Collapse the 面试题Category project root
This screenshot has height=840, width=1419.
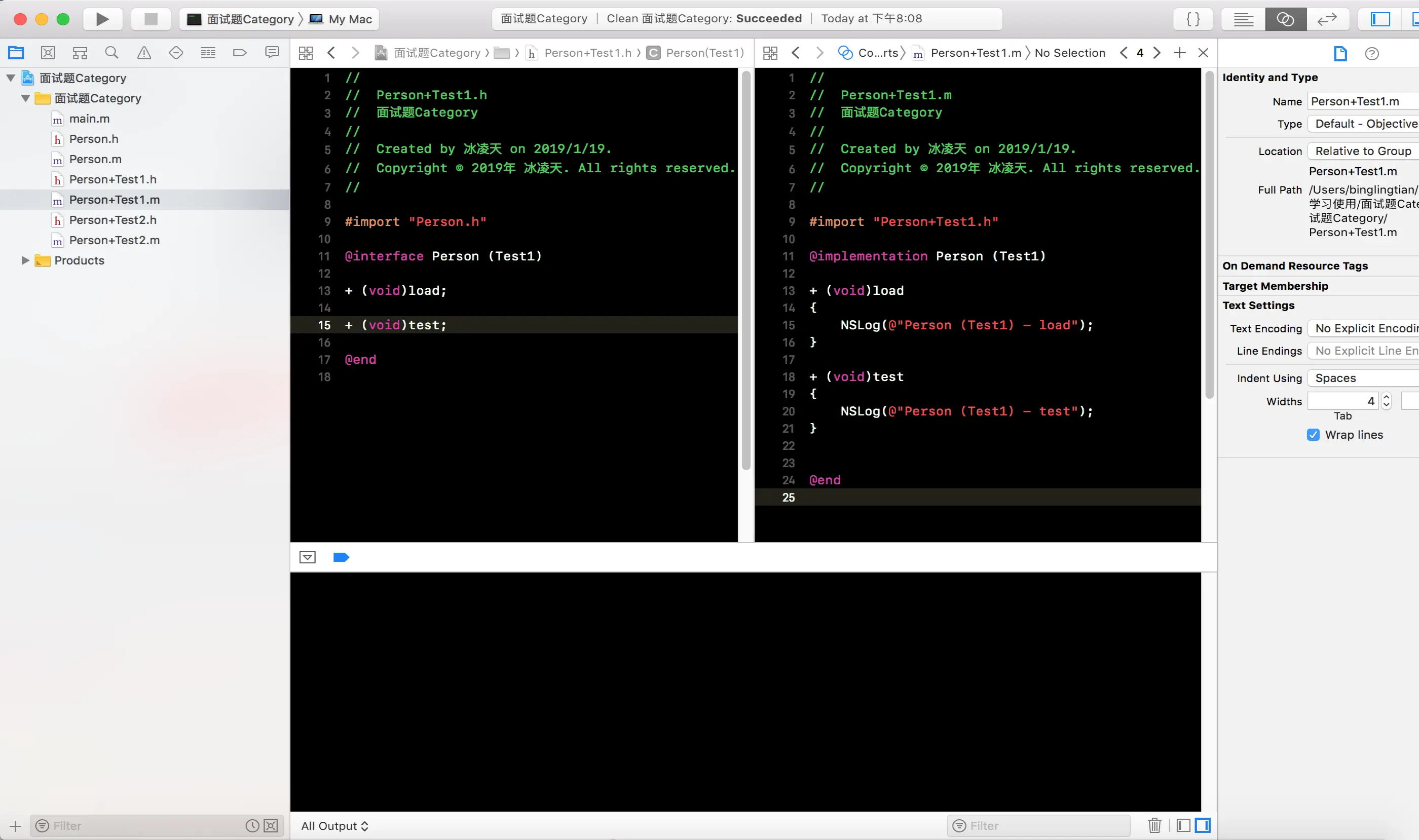(x=11, y=78)
